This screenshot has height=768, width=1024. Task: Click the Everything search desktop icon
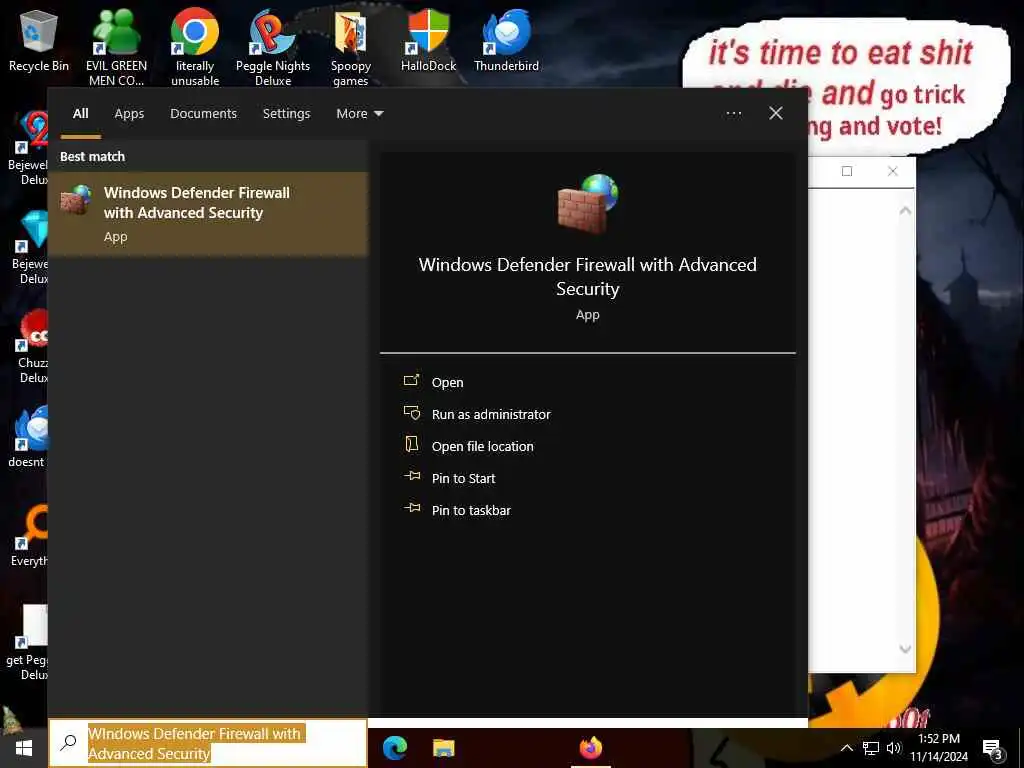tap(30, 536)
